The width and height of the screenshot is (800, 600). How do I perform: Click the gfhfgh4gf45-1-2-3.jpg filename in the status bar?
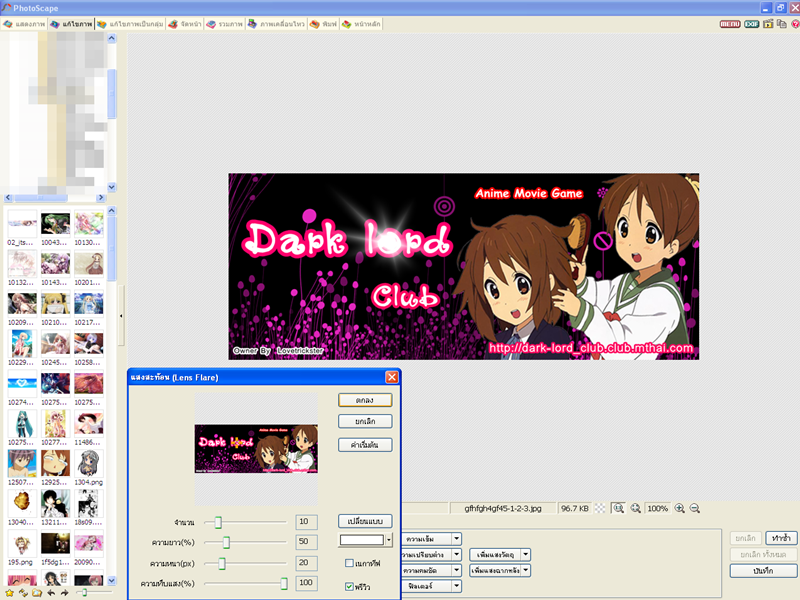pyautogui.click(x=503, y=508)
